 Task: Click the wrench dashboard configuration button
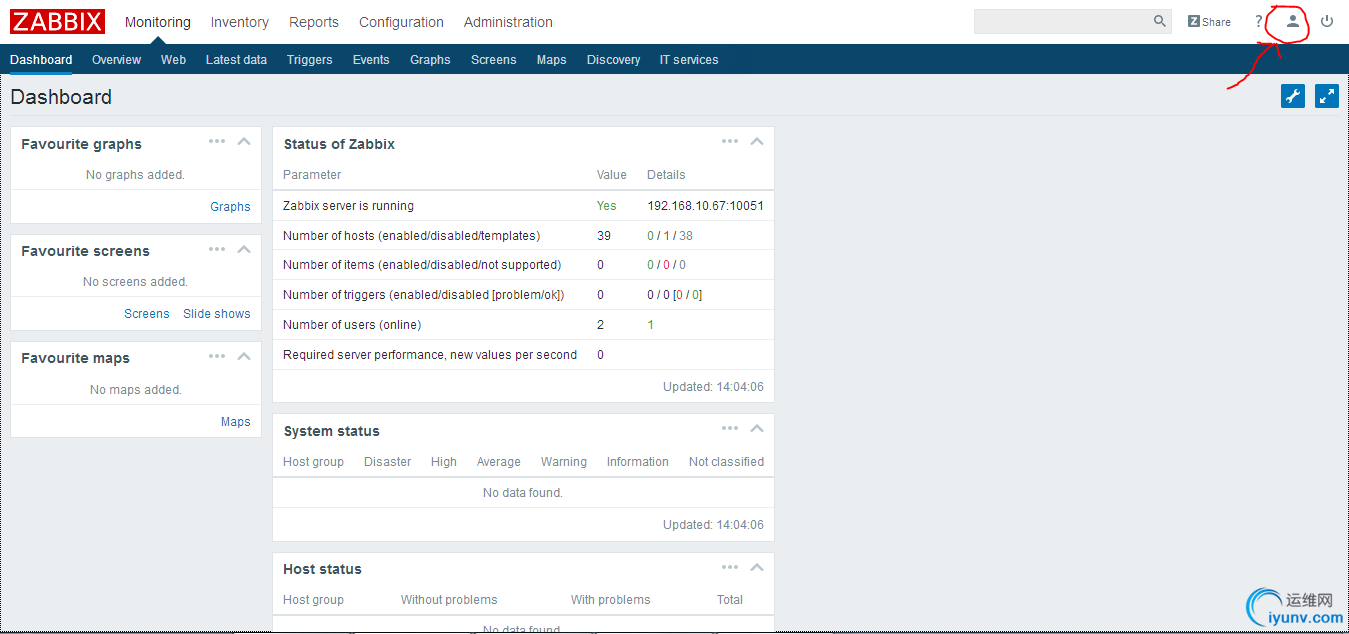1293,96
